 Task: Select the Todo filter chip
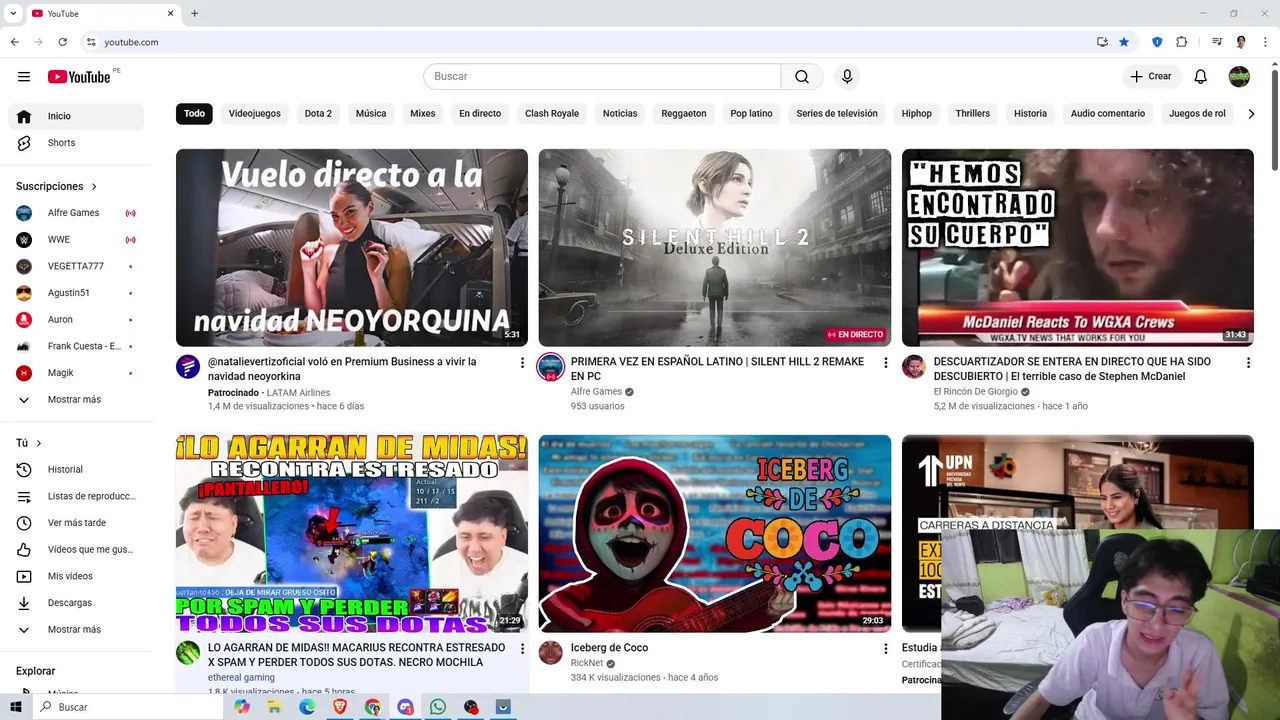194,114
